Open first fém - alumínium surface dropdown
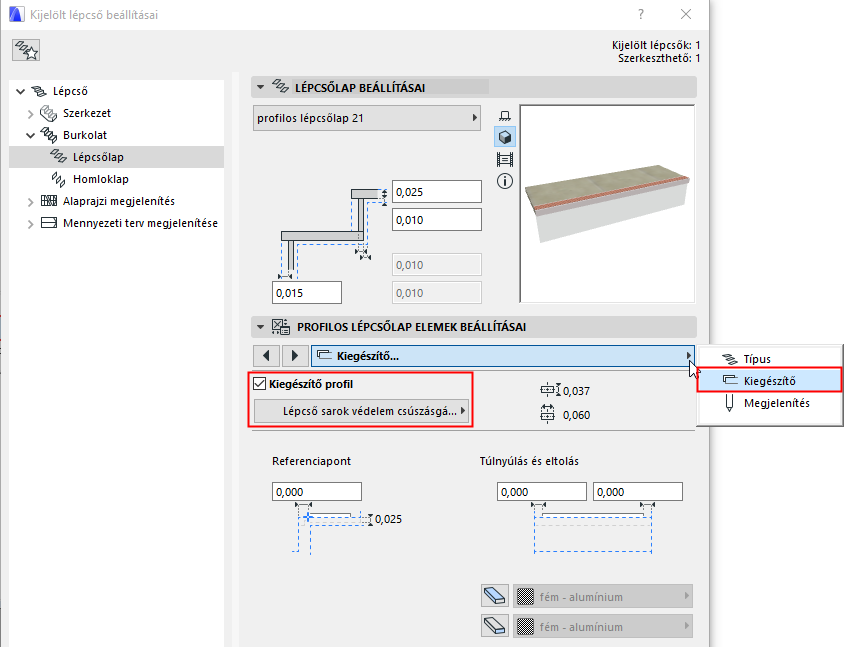 click(x=602, y=596)
